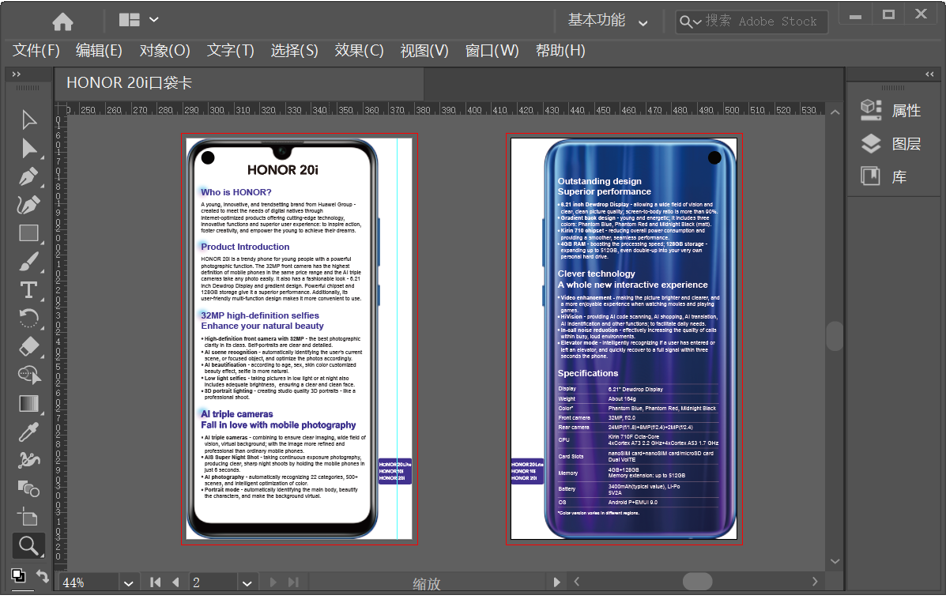Click the vertical scrollbar down arrow

coord(835,561)
